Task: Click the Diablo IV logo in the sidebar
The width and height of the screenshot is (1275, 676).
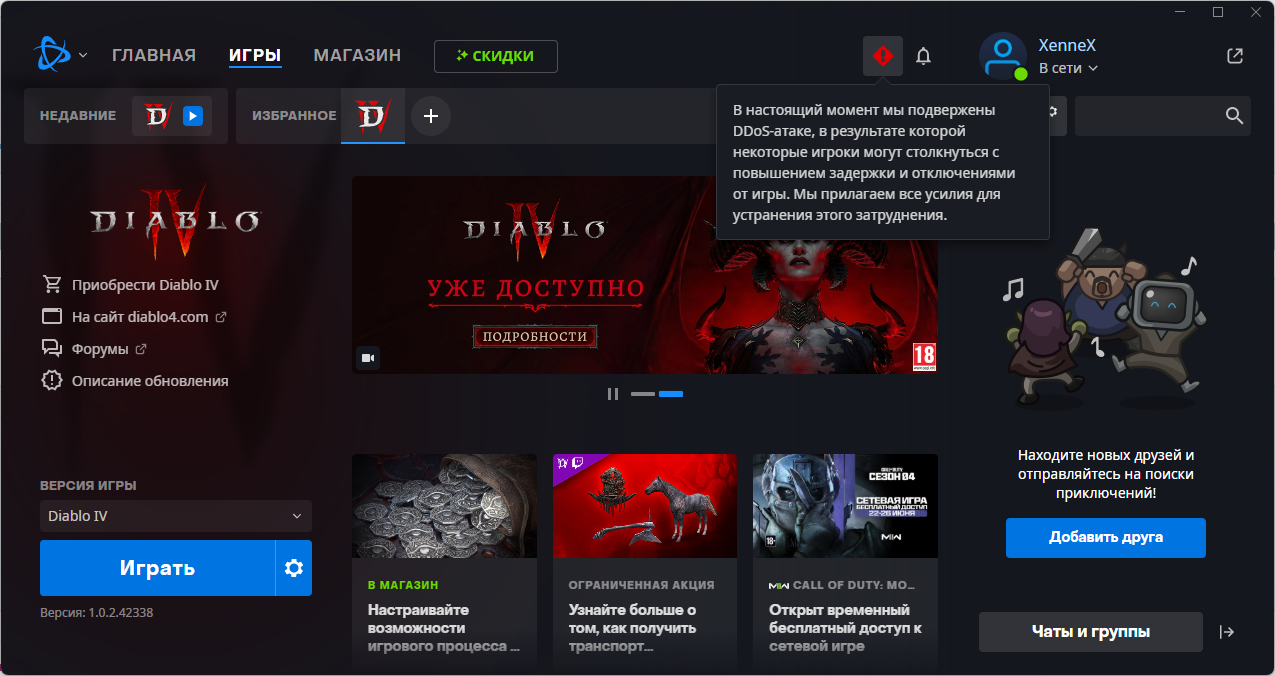Action: coord(176,221)
